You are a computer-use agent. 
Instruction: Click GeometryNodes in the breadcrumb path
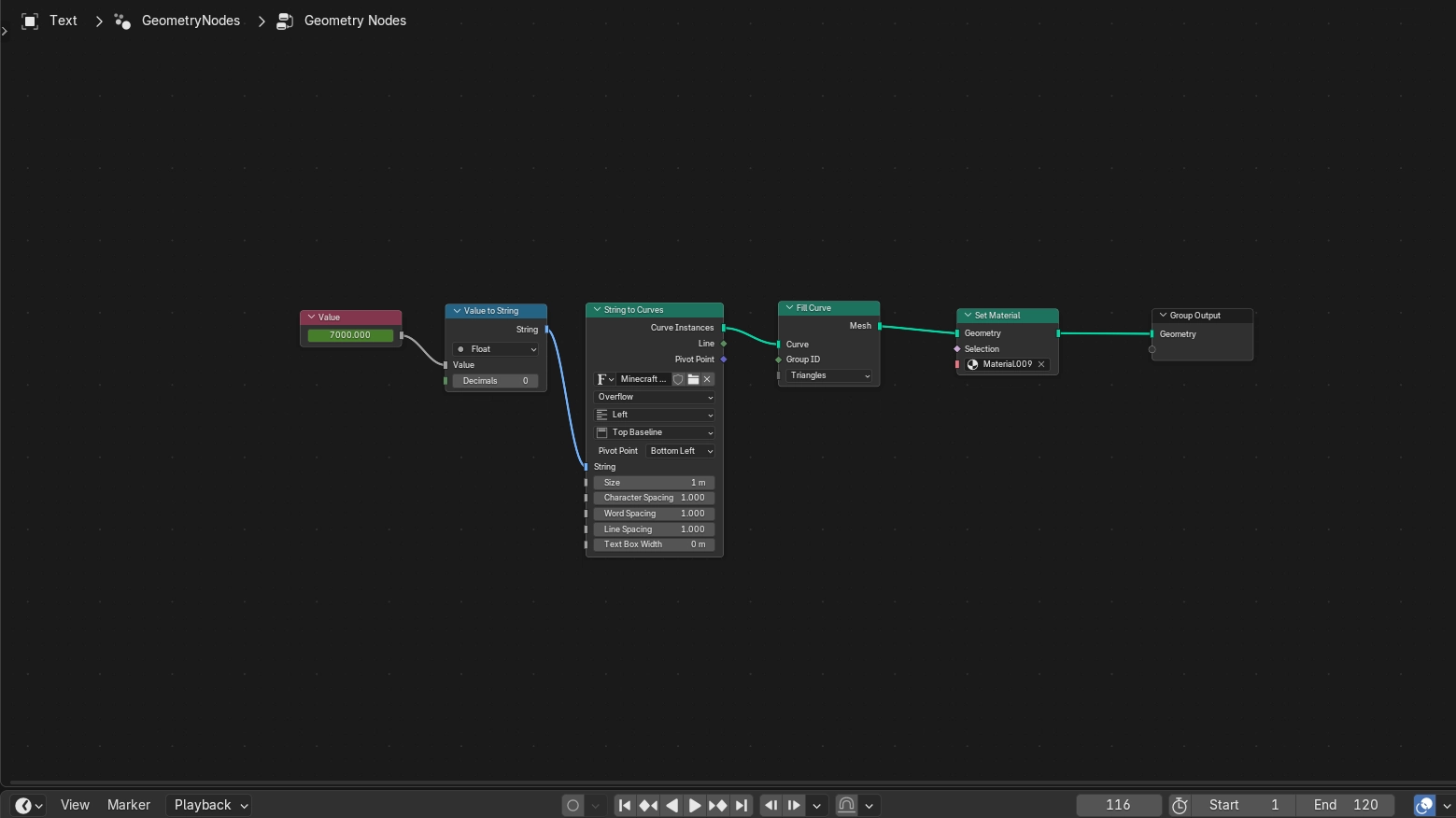click(190, 20)
